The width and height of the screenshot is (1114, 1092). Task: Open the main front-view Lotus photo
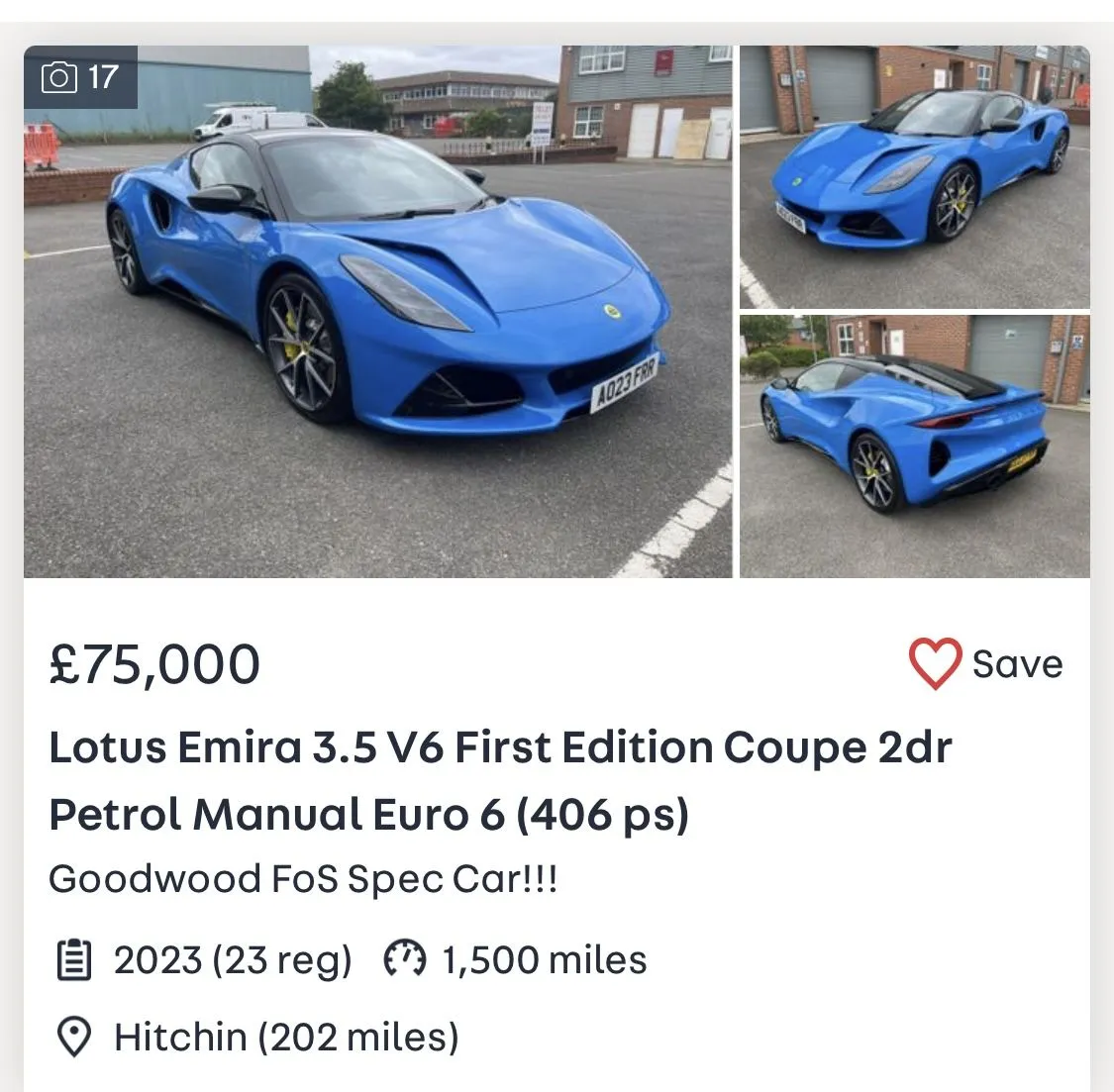tap(377, 311)
